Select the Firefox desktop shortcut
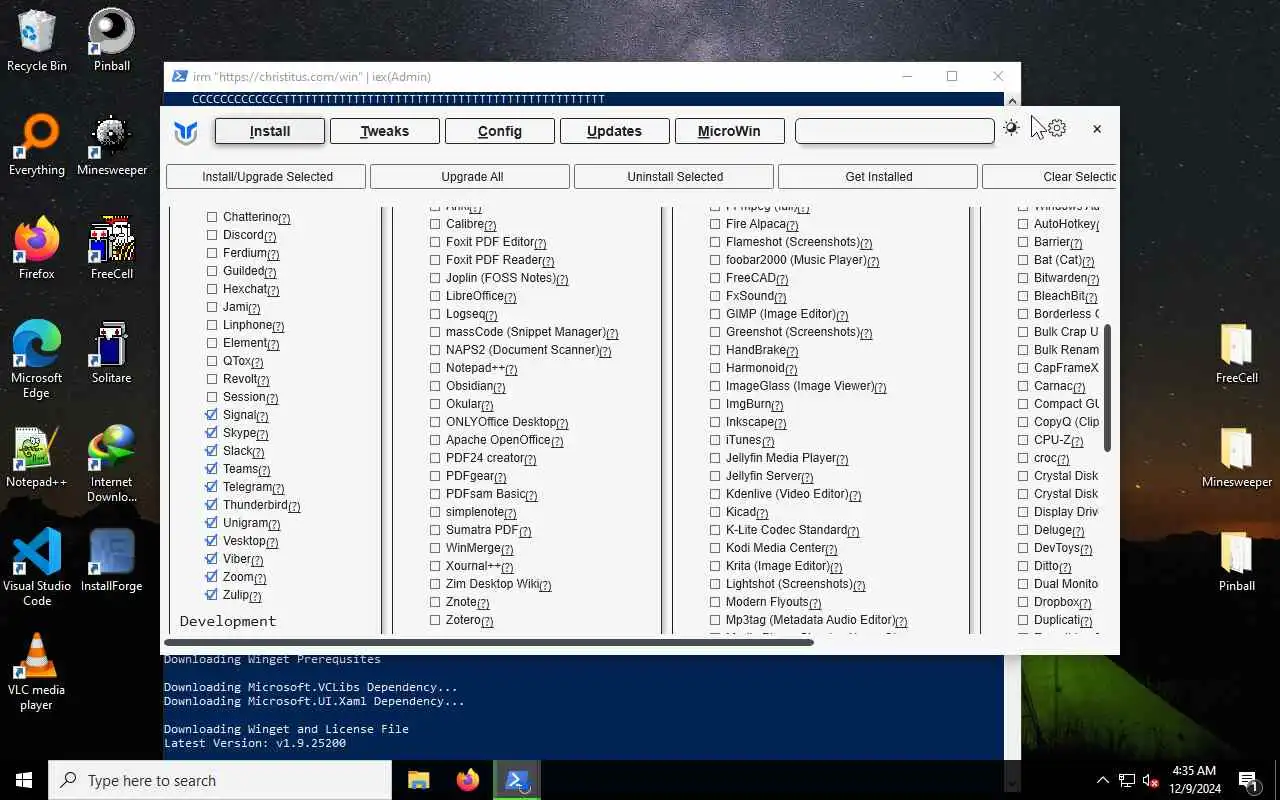Viewport: 1280px width, 800px height. pyautogui.click(x=37, y=248)
